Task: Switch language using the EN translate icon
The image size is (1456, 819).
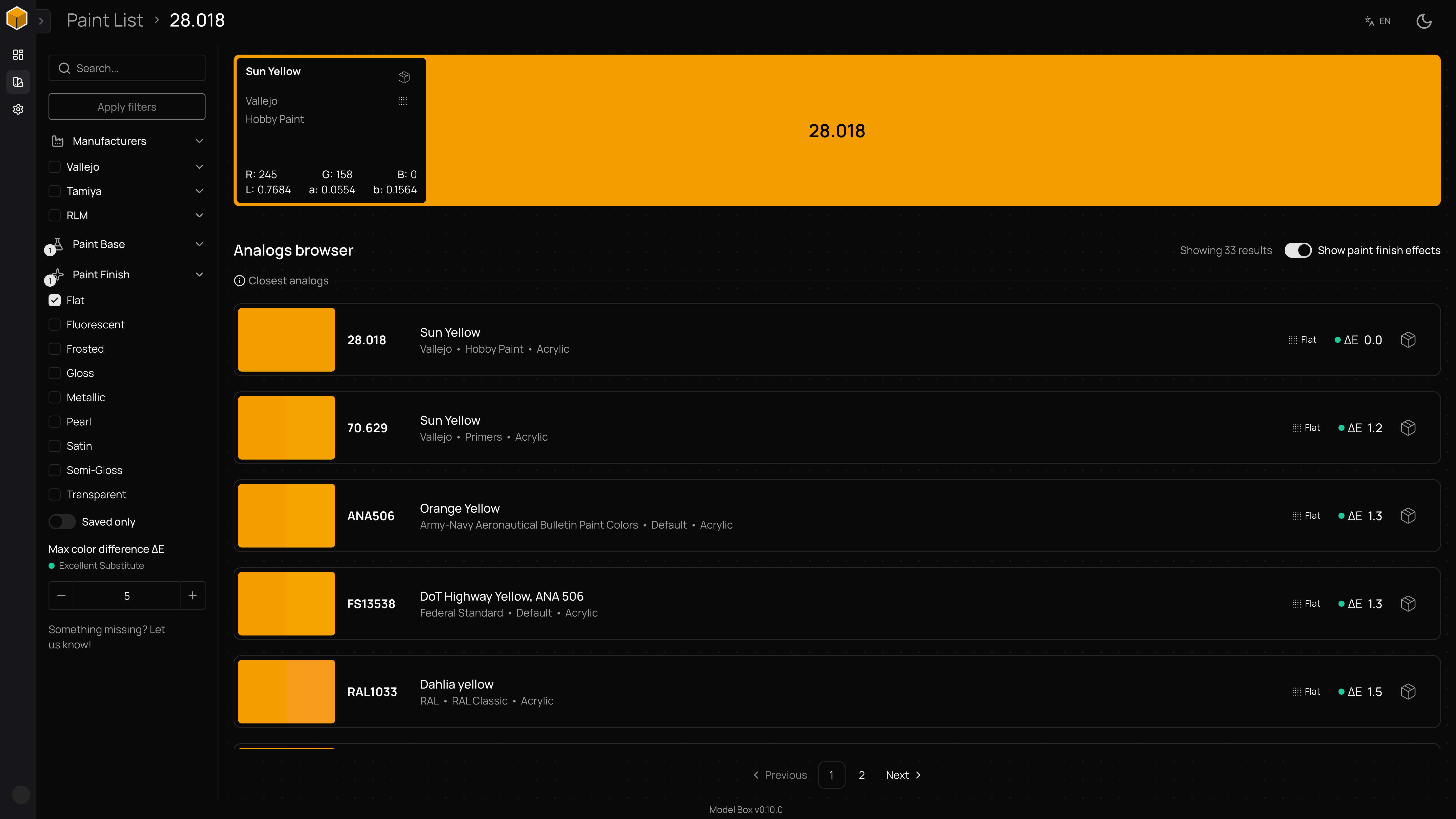Action: (x=1377, y=21)
